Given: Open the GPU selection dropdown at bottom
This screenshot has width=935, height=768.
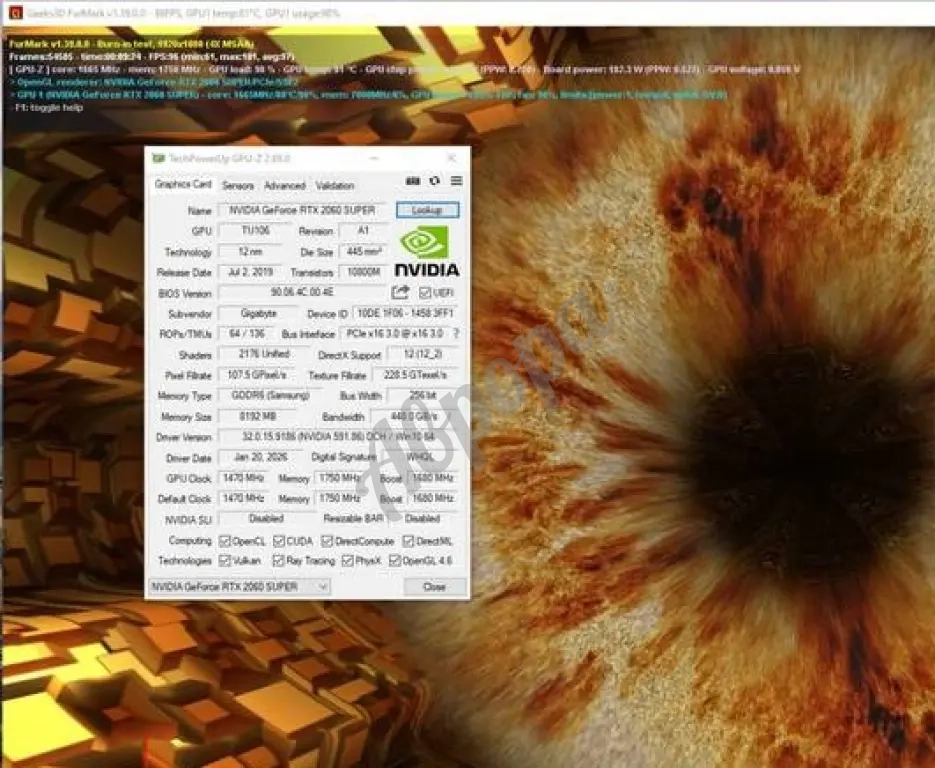Looking at the screenshot, I should 239,587.
